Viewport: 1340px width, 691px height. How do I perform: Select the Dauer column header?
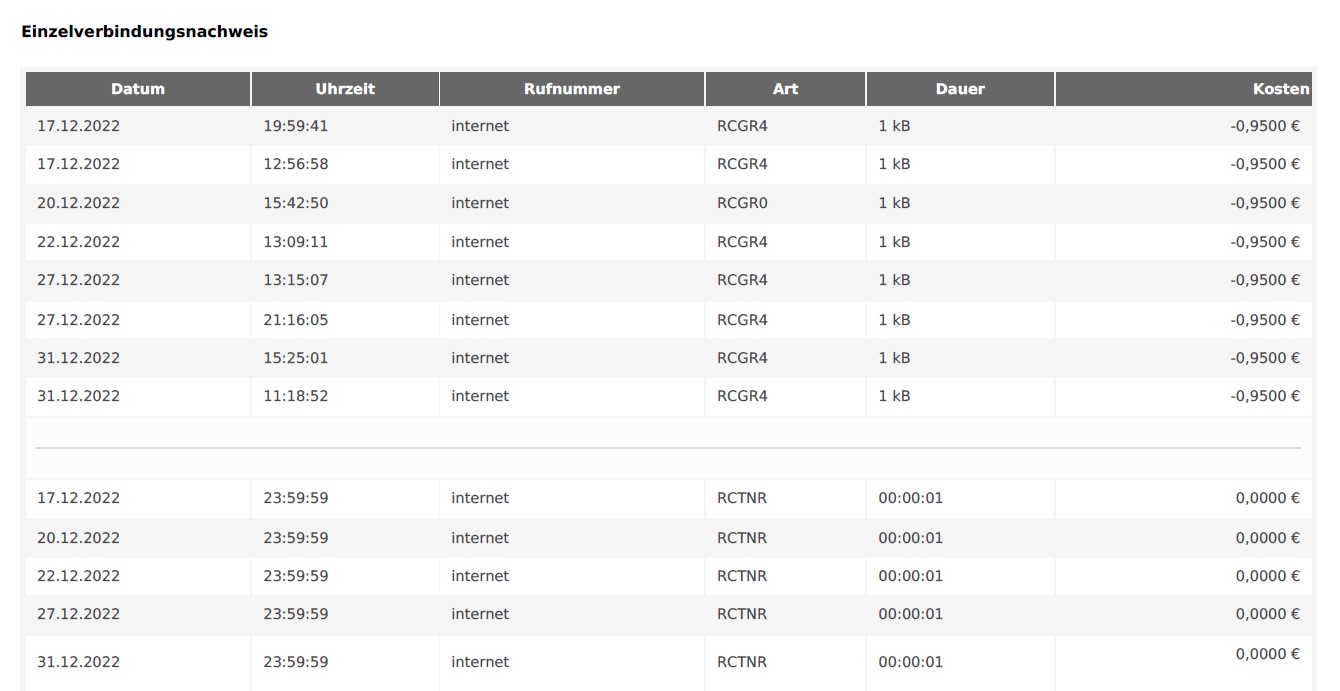(960, 89)
